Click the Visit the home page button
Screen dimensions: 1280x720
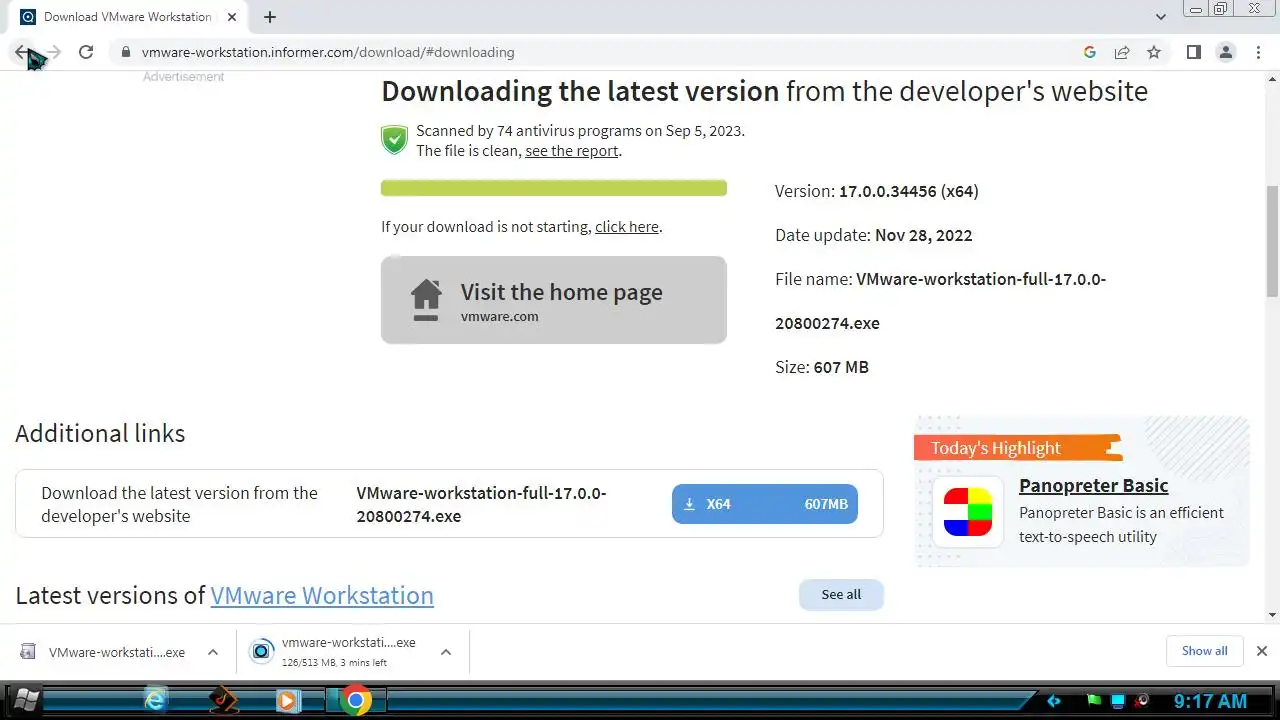(x=554, y=300)
